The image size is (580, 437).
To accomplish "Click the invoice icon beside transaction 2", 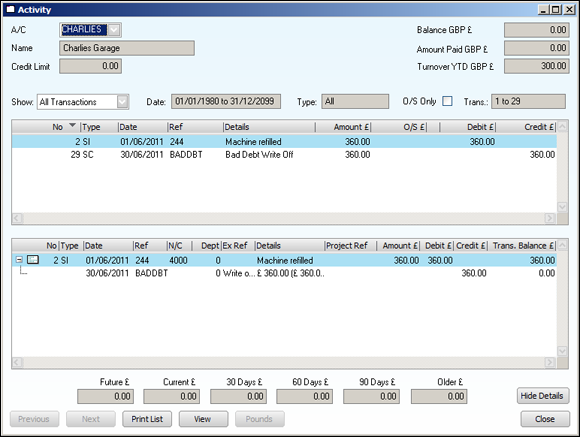I will [33, 260].
